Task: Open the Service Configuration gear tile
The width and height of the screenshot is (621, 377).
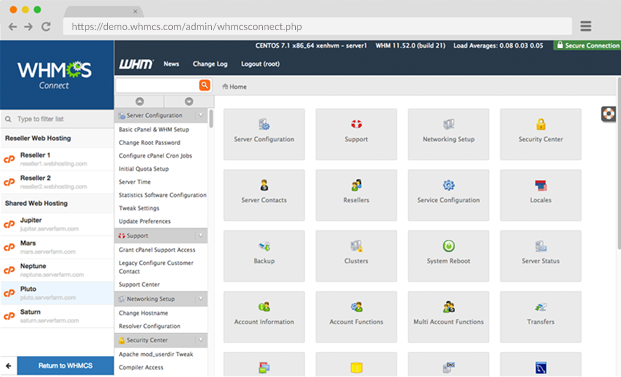Action: [449, 195]
